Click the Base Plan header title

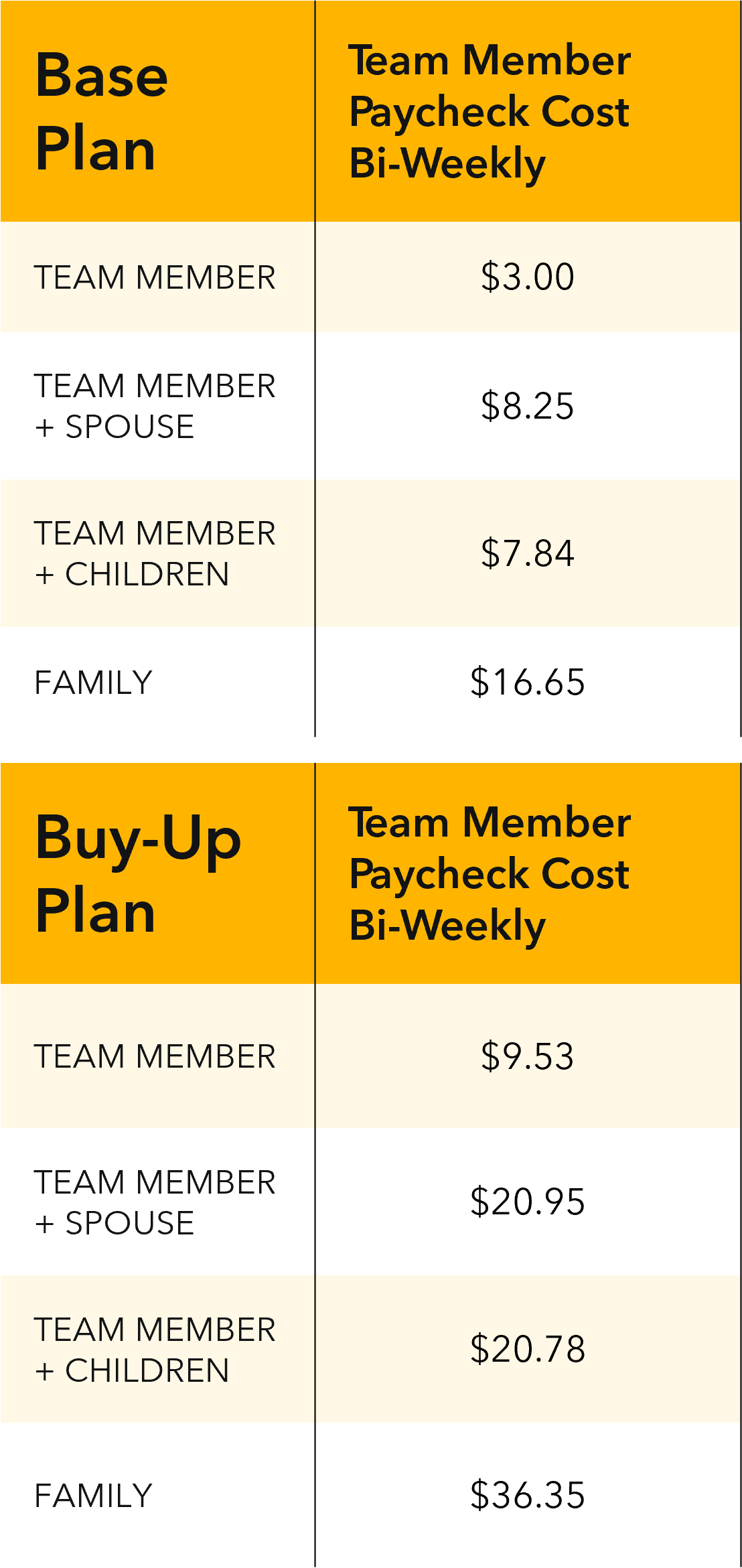pyautogui.click(x=102, y=111)
